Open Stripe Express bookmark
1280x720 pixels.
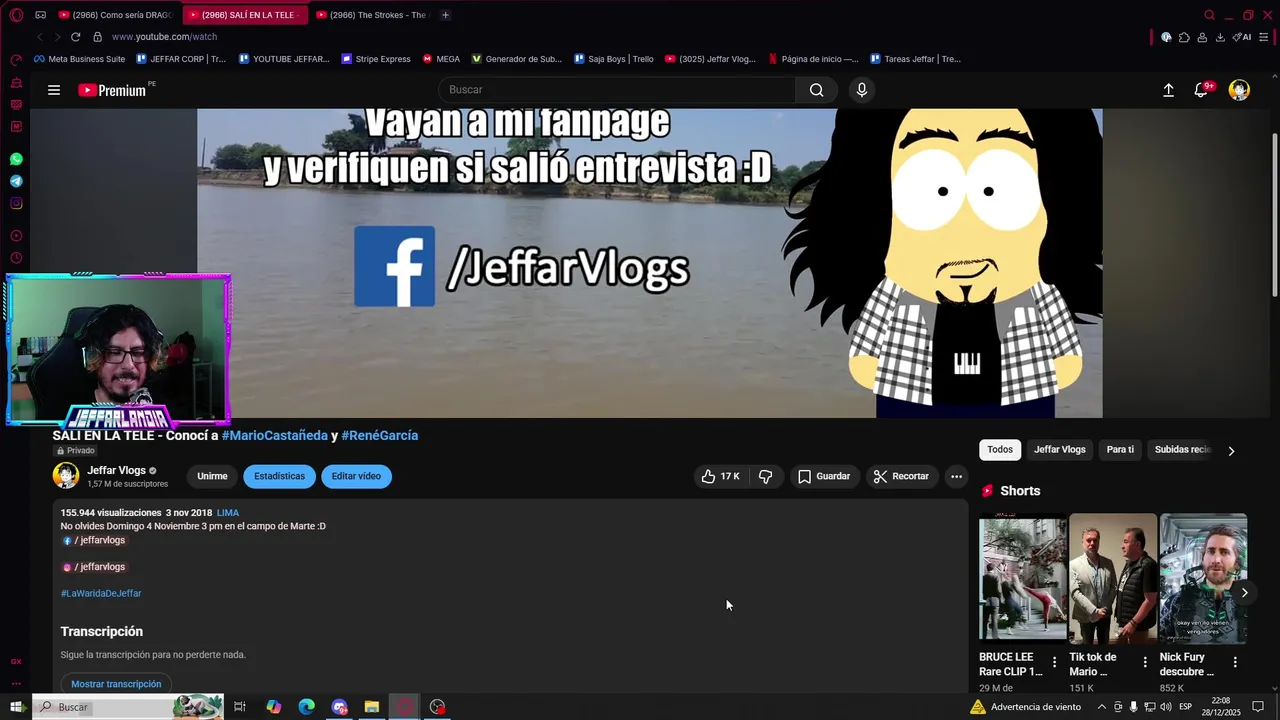tap(376, 59)
